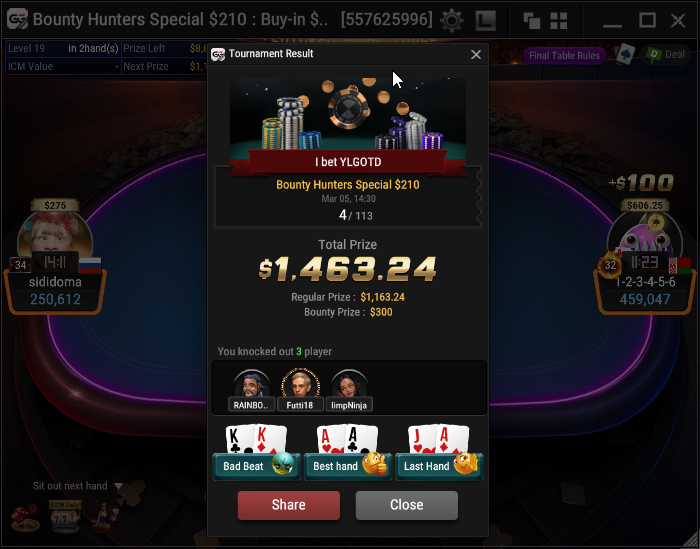Open the settings gear in title bar

(451, 20)
